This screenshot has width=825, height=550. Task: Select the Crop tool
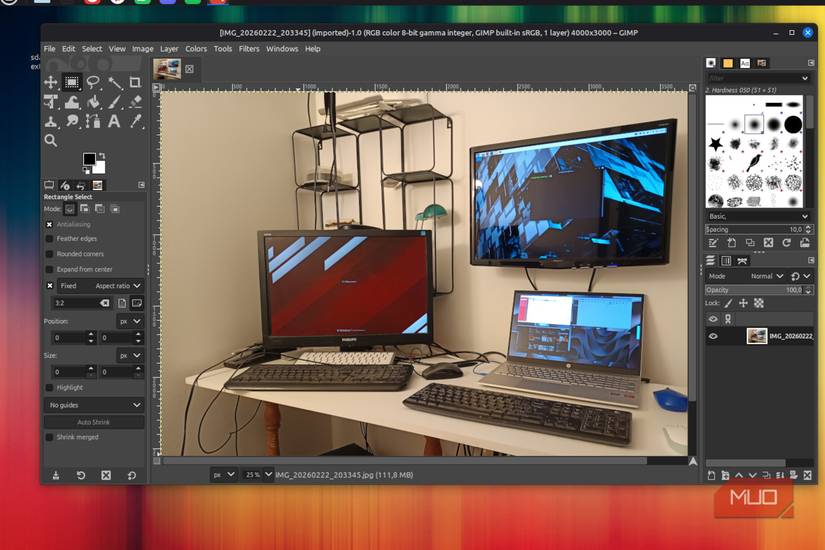pos(135,82)
